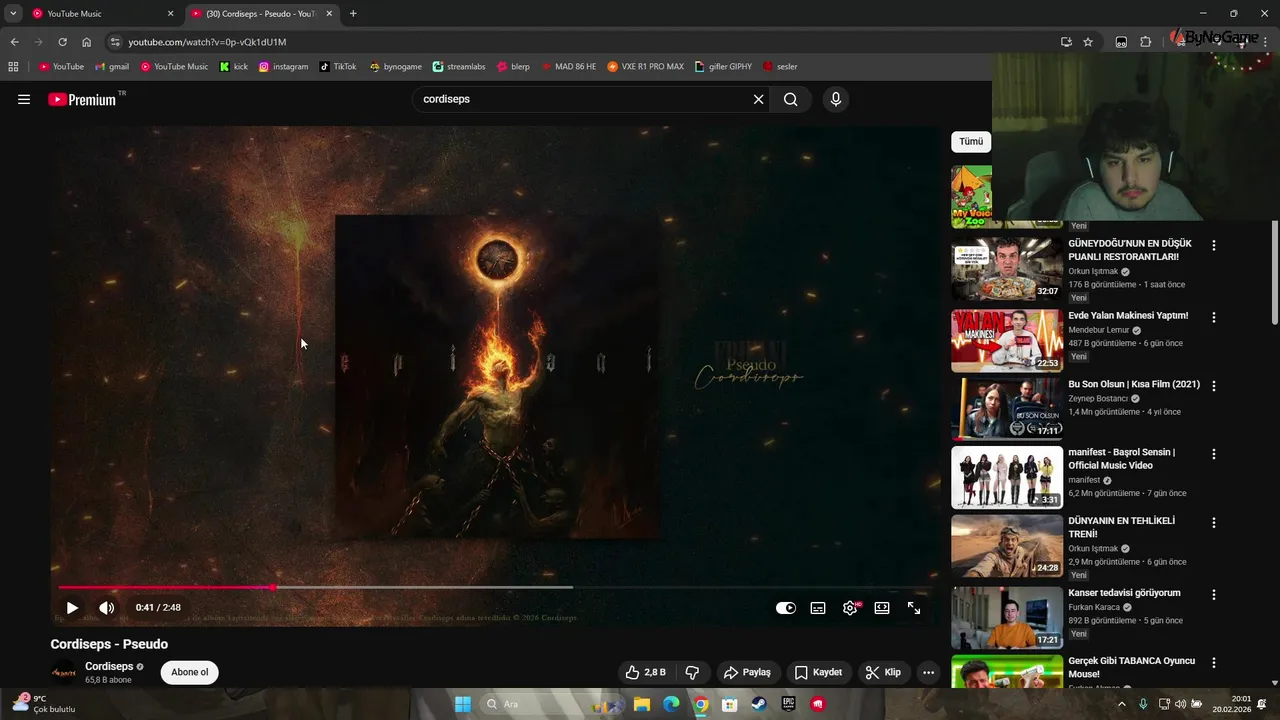Screen dimensions: 1280x720
Task: Open the Windows Start menu
Action: coord(462,704)
